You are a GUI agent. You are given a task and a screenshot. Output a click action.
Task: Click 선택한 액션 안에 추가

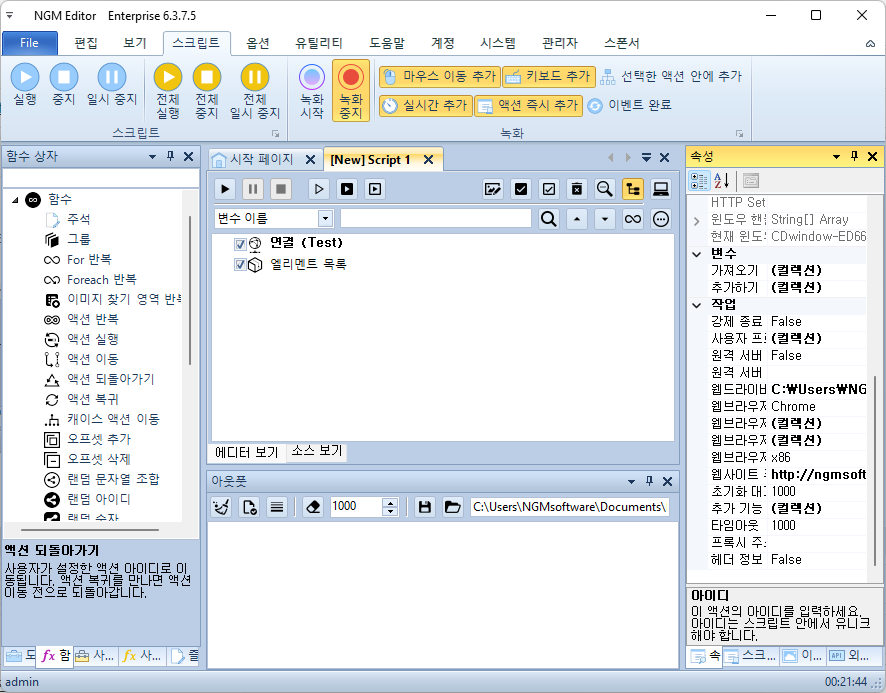[x=671, y=76]
